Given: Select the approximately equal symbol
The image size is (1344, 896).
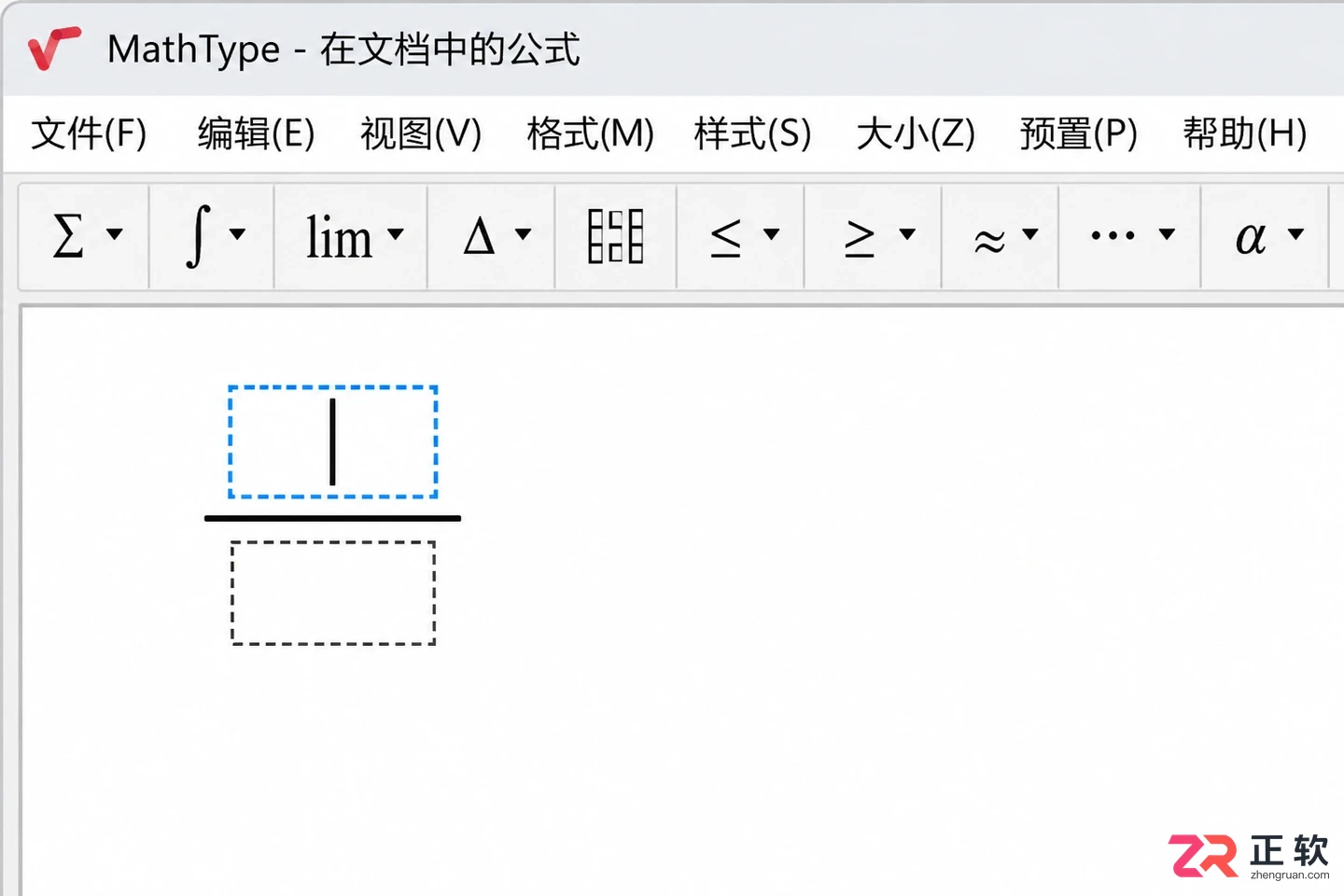Looking at the screenshot, I should point(989,242).
